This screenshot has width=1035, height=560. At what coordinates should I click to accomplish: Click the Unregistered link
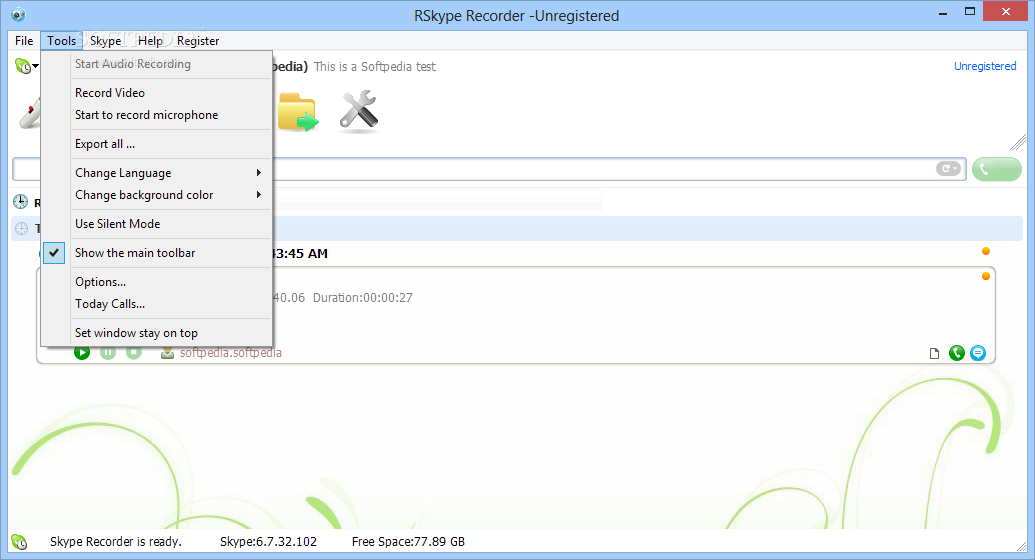click(985, 66)
